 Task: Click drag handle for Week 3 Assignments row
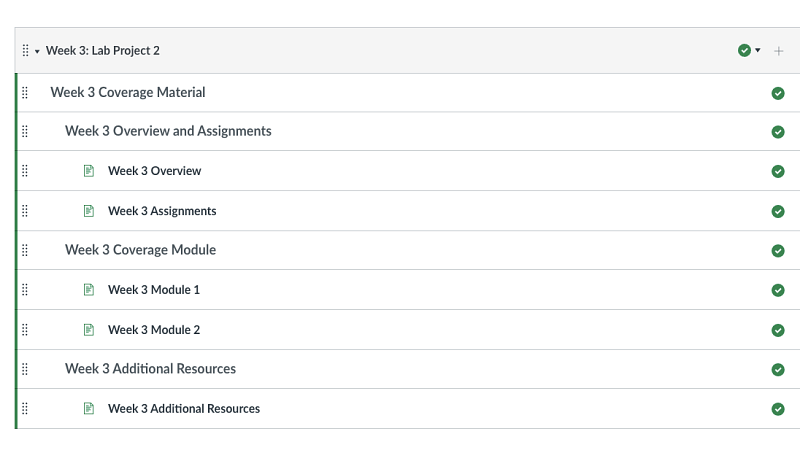(25, 211)
